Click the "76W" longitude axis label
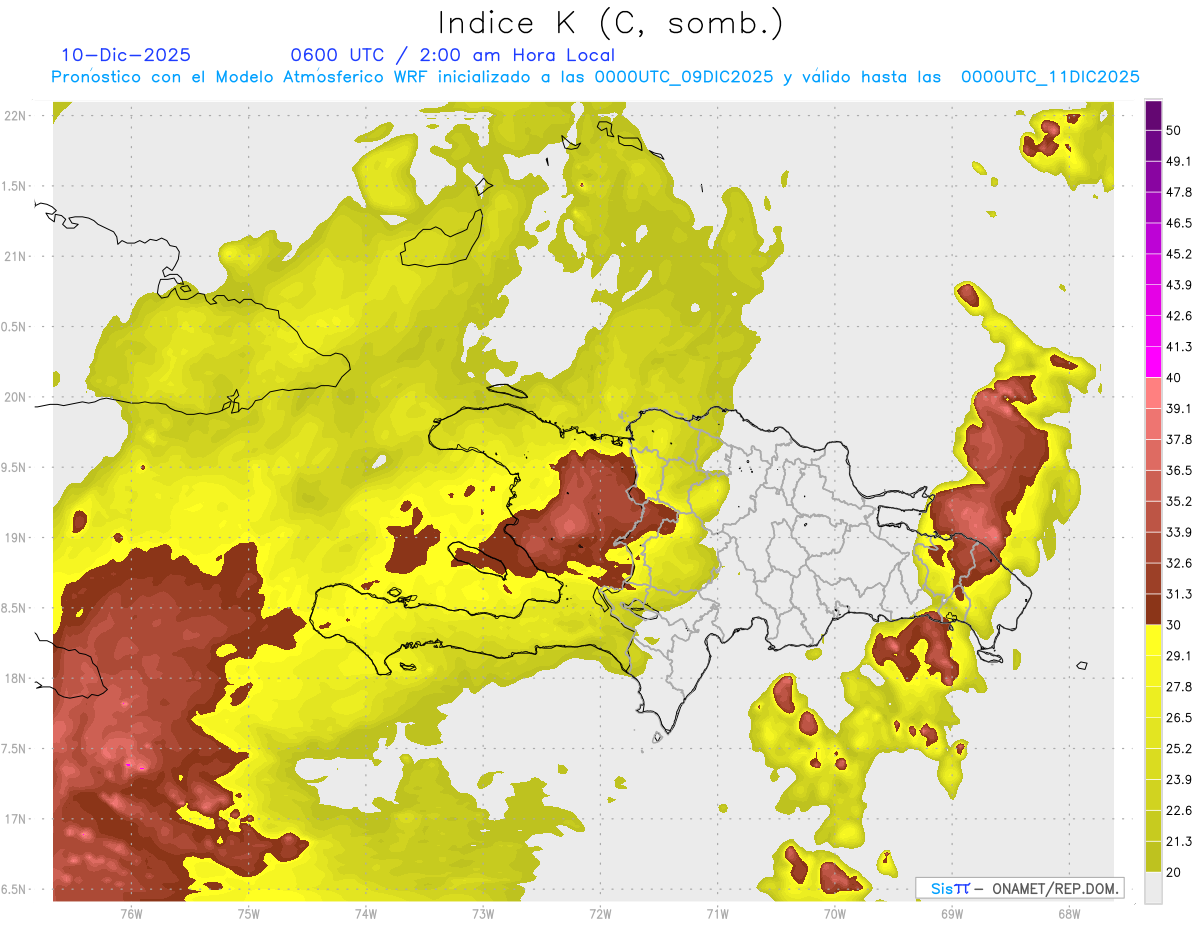 click(x=131, y=913)
